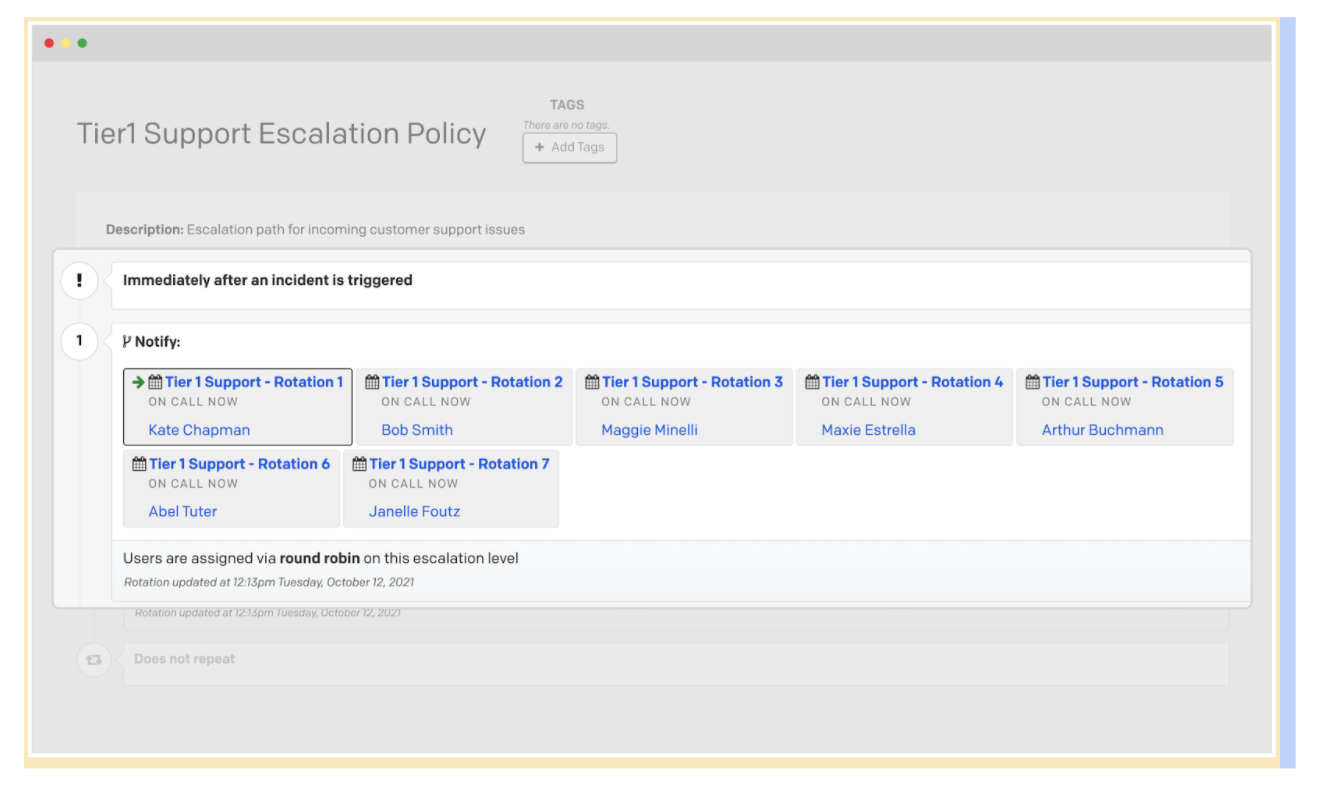Click the level 1 escalation step circle
This screenshot has width=1328, height=802.
coord(79,341)
